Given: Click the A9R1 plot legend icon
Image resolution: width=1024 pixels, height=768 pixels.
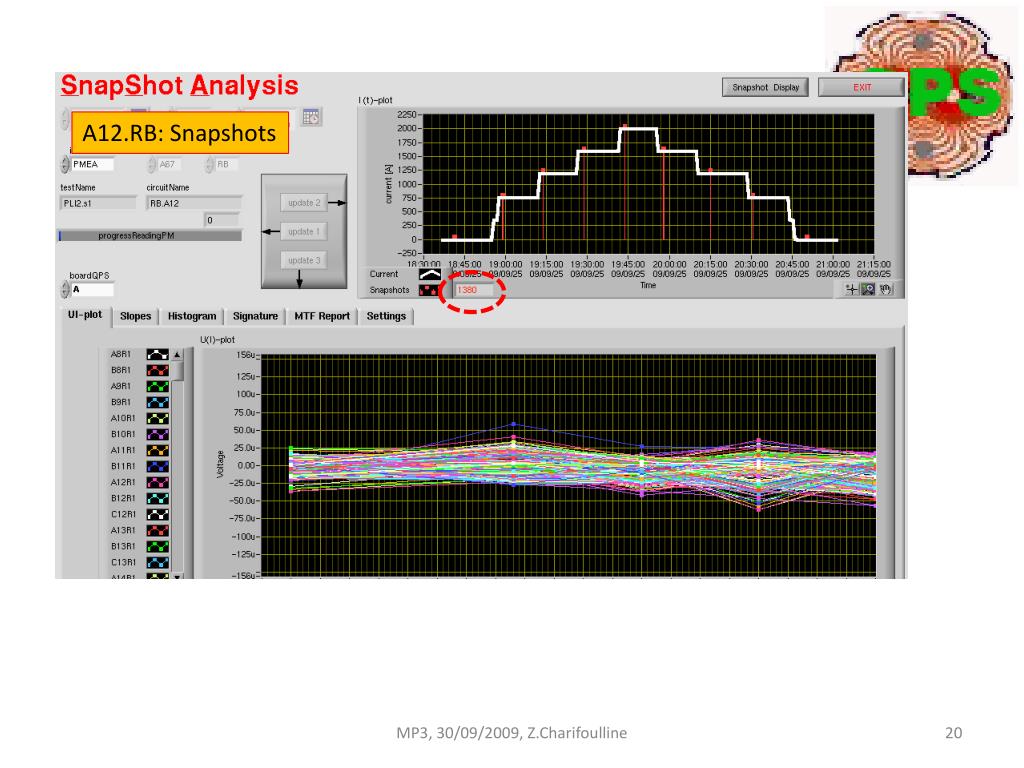Looking at the screenshot, I should [x=157, y=386].
